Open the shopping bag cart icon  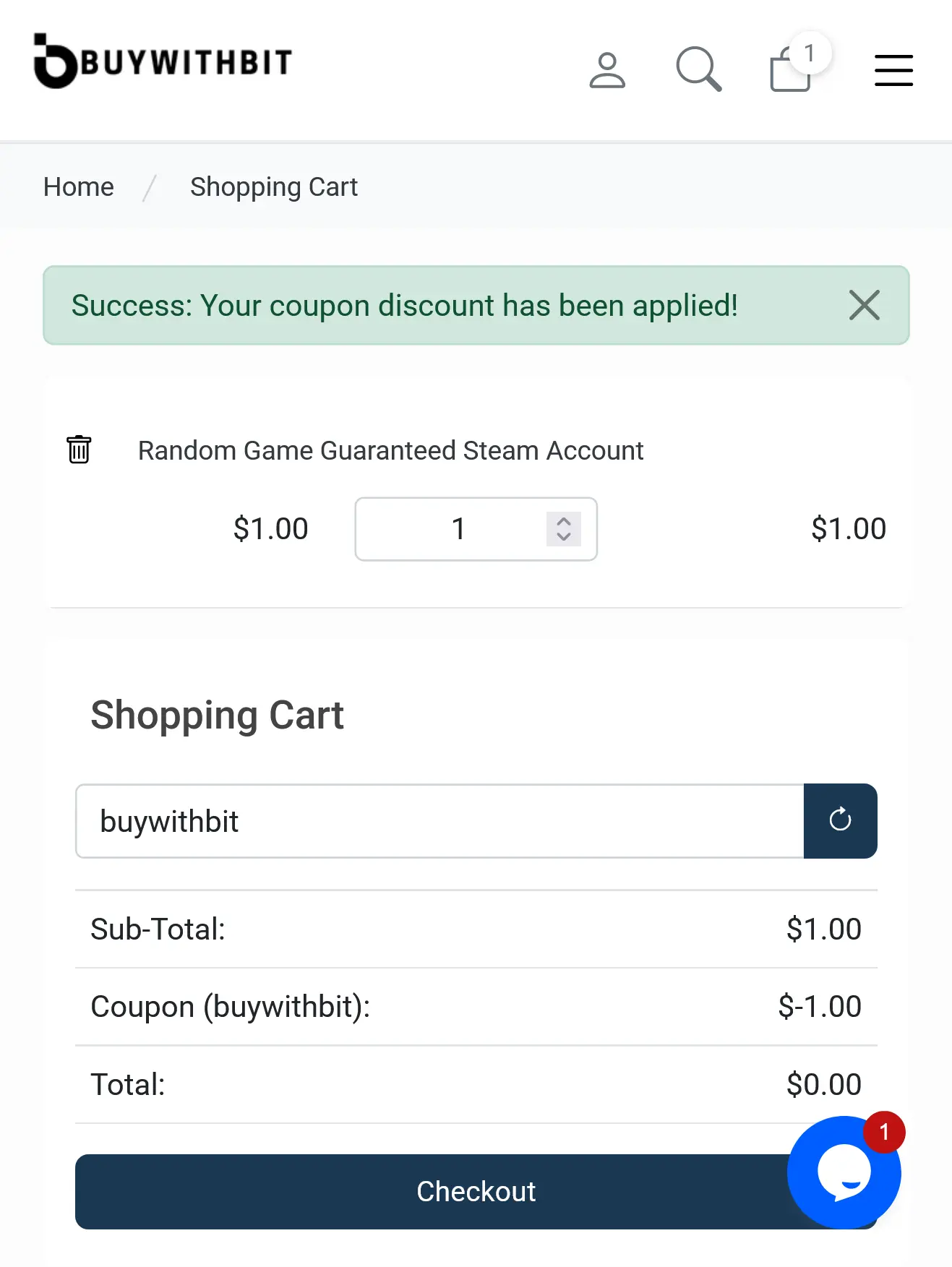point(789,72)
